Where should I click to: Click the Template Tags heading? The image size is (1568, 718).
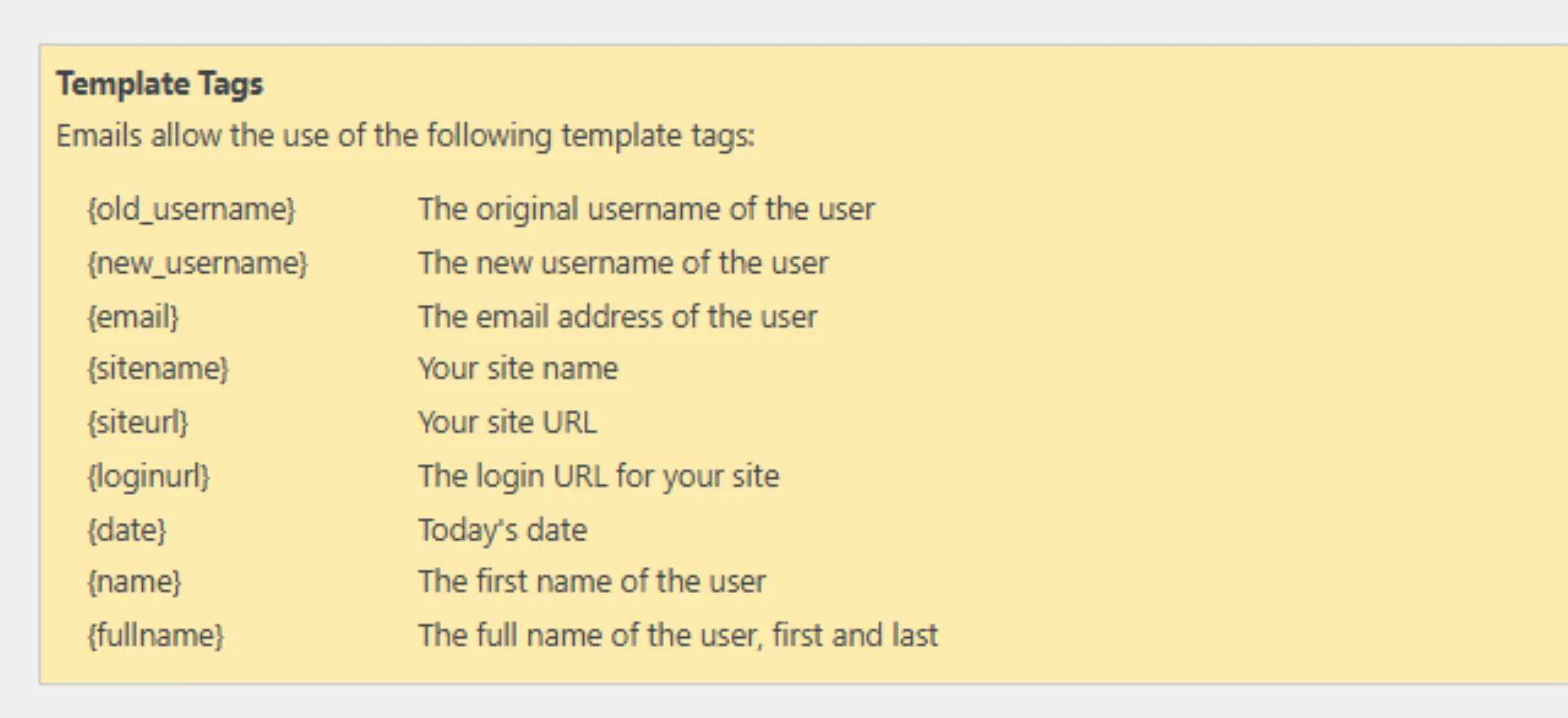coord(159,85)
